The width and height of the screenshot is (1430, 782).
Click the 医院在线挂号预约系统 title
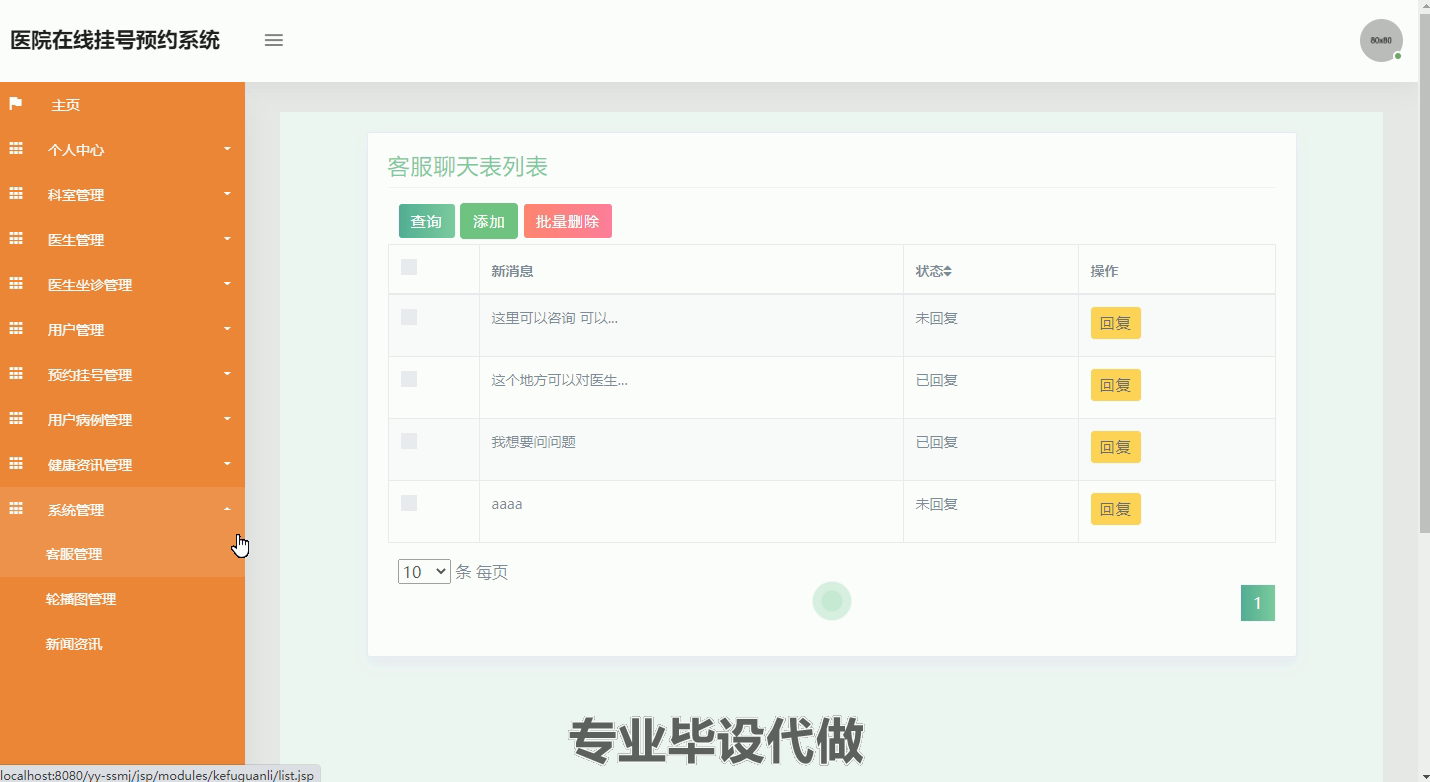point(115,40)
